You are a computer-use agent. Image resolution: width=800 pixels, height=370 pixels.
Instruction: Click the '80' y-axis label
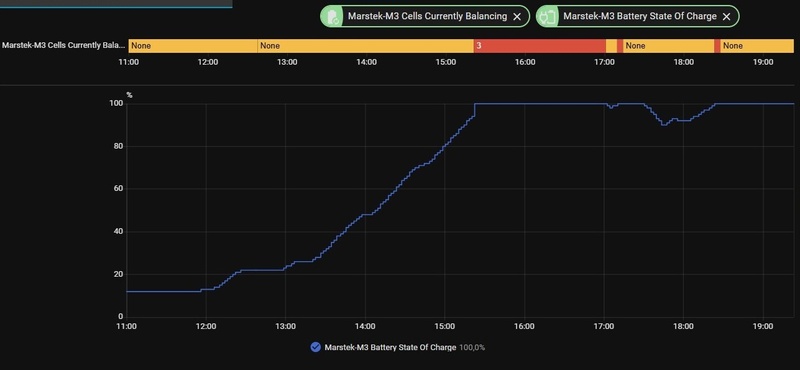coord(118,146)
